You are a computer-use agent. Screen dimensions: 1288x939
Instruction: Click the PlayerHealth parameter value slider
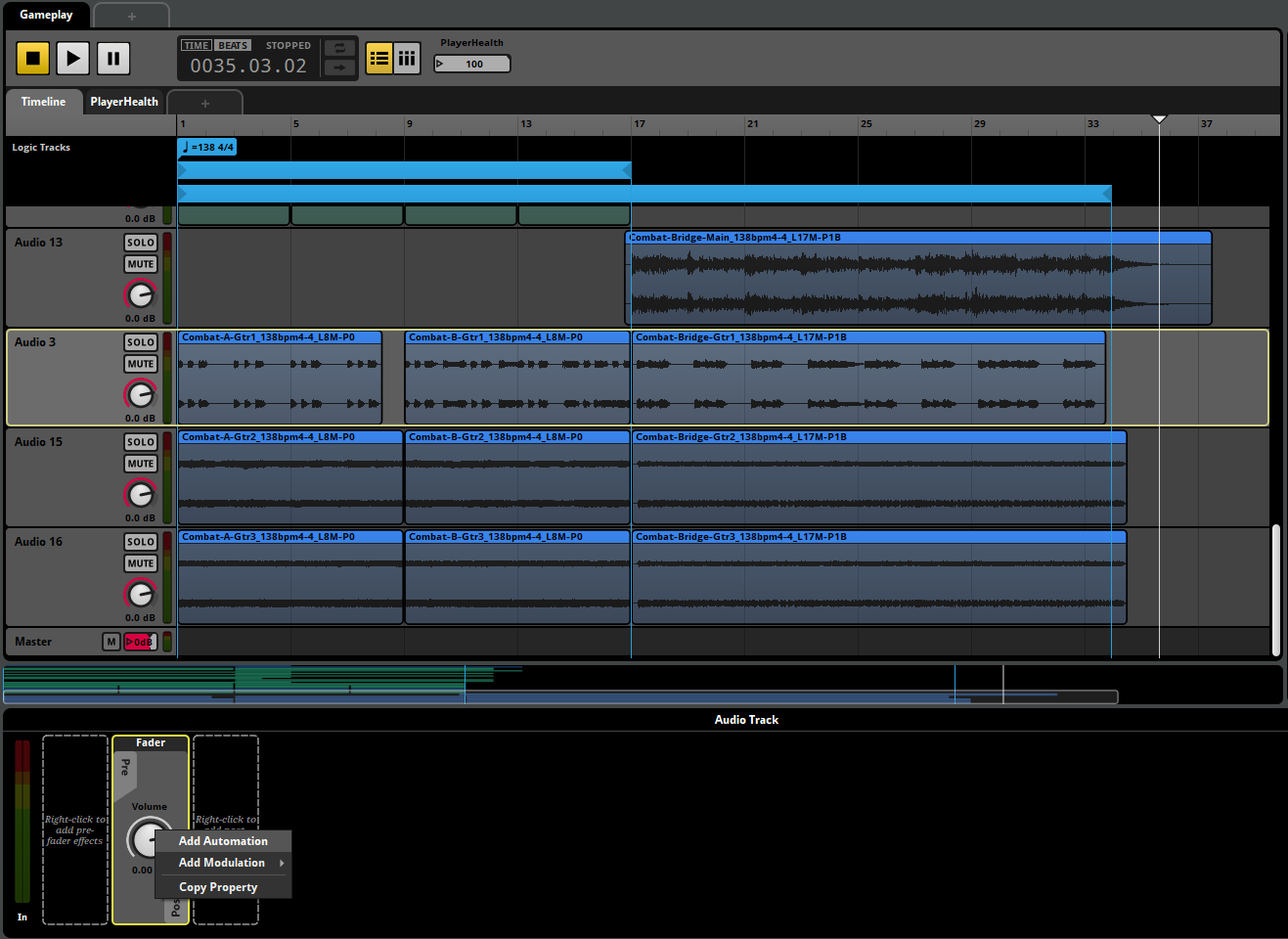pyautogui.click(x=472, y=64)
